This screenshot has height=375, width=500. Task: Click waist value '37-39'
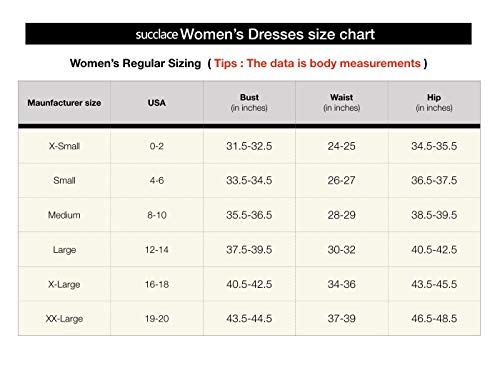tap(341, 319)
